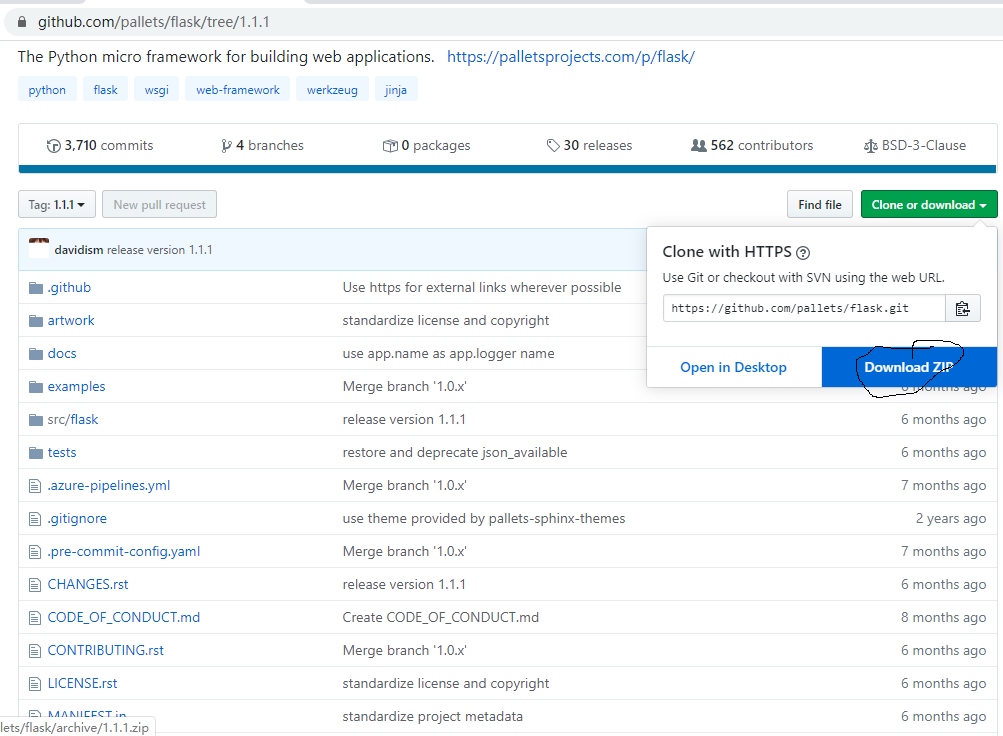View the 4 branches list
The width and height of the screenshot is (1003, 736).
[262, 146]
